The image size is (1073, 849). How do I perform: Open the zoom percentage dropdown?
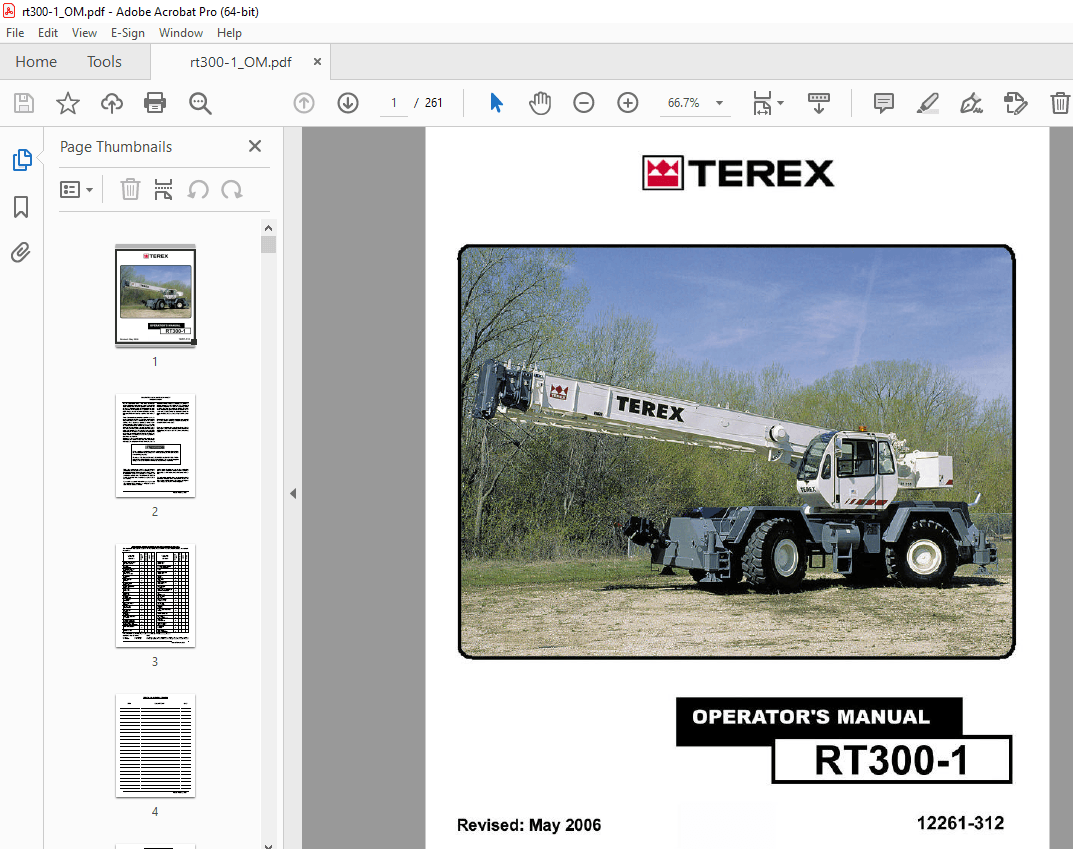point(719,102)
